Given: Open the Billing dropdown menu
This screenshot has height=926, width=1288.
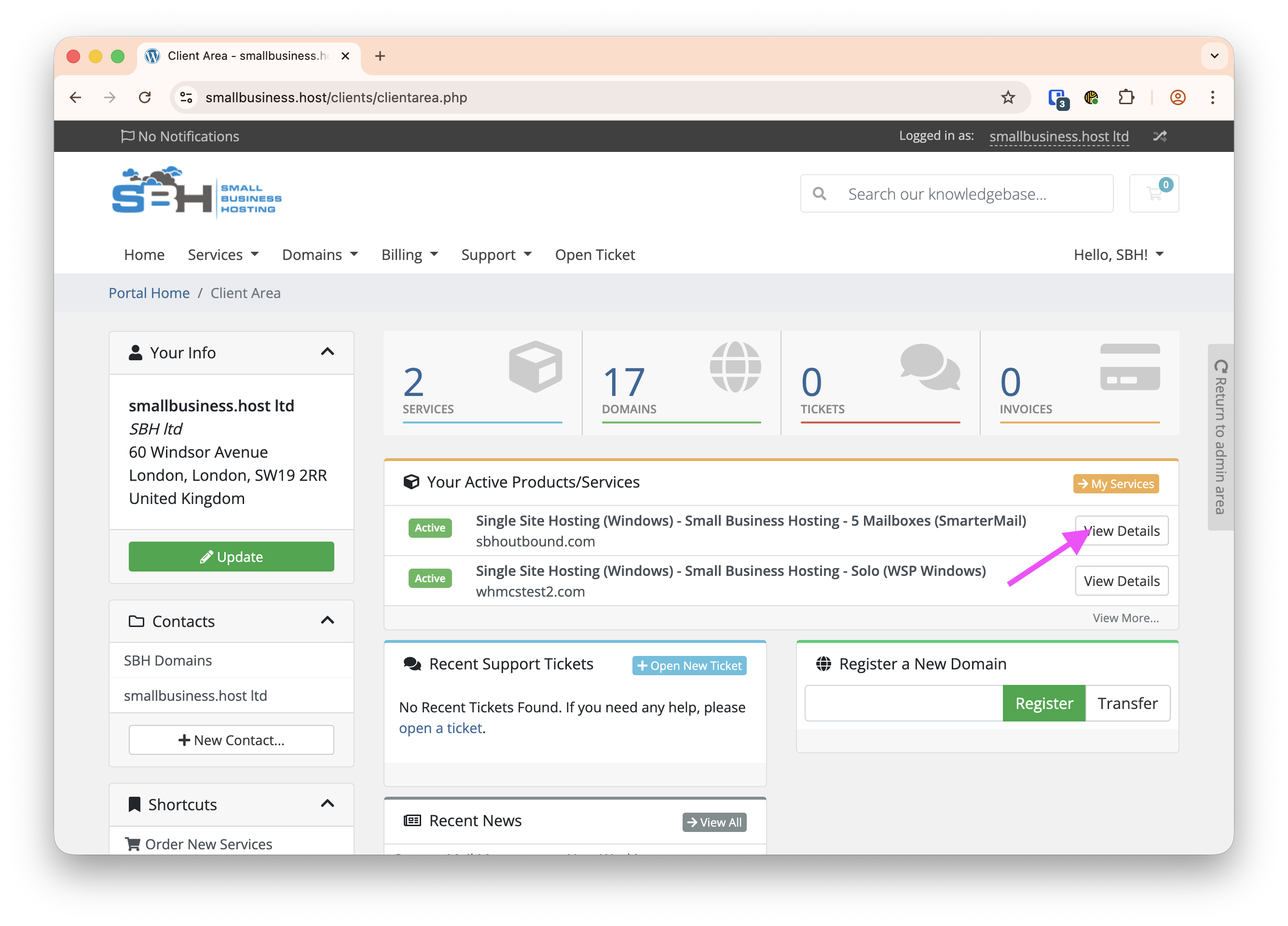Looking at the screenshot, I should click(x=410, y=254).
